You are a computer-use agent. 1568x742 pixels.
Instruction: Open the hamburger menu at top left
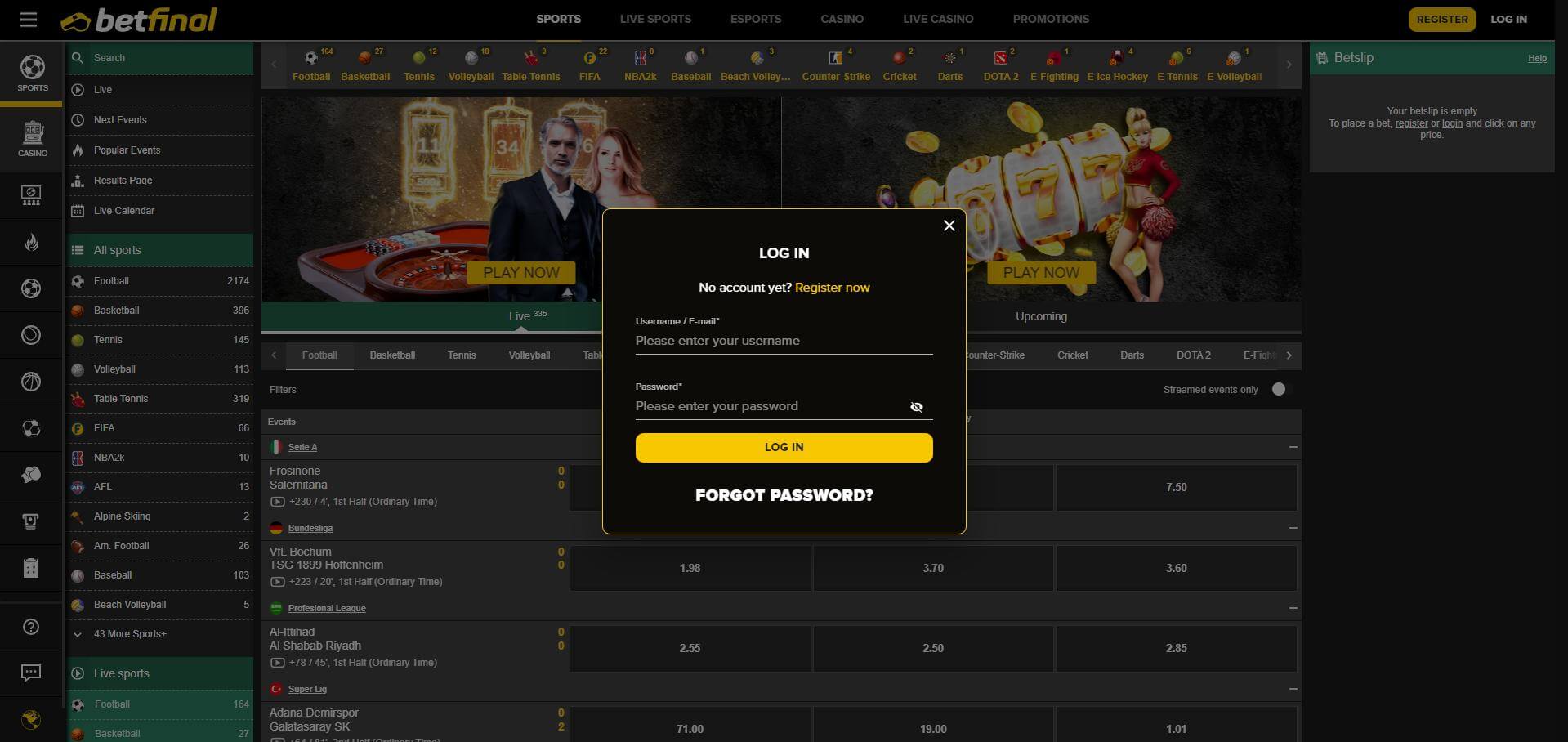tap(28, 19)
